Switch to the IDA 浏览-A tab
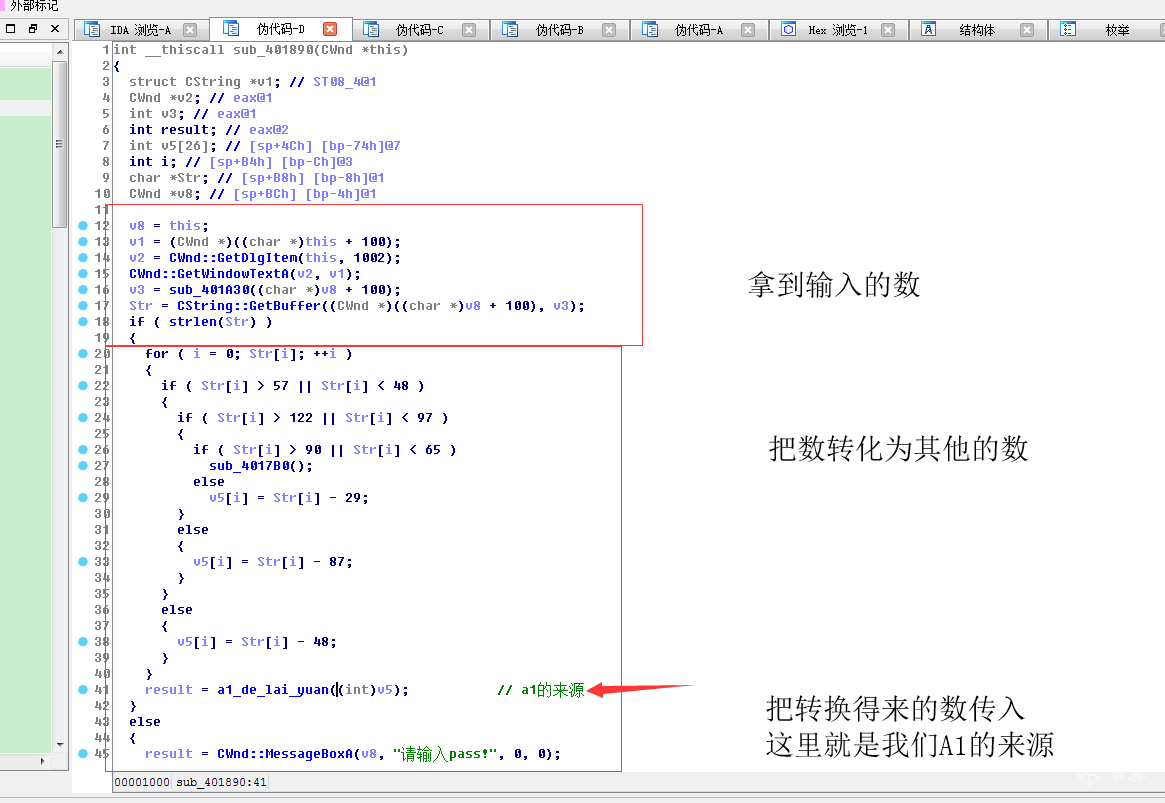This screenshot has width=1165, height=803. click(x=140, y=30)
